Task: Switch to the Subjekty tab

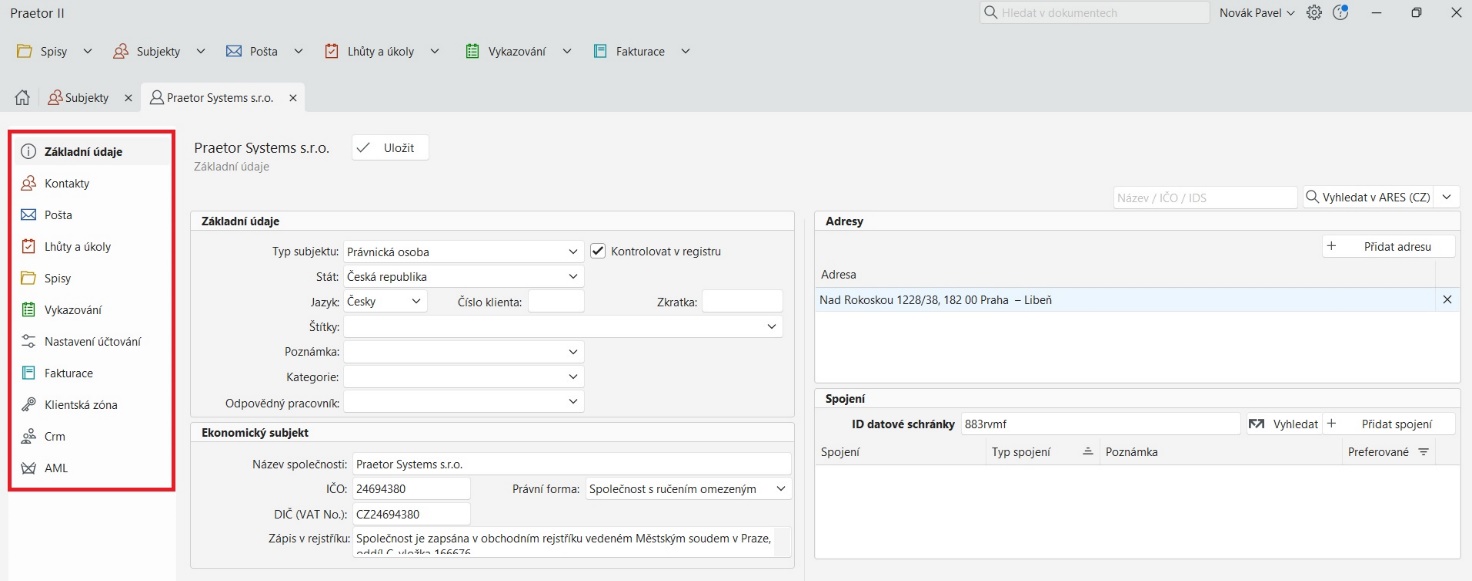Action: click(86, 98)
